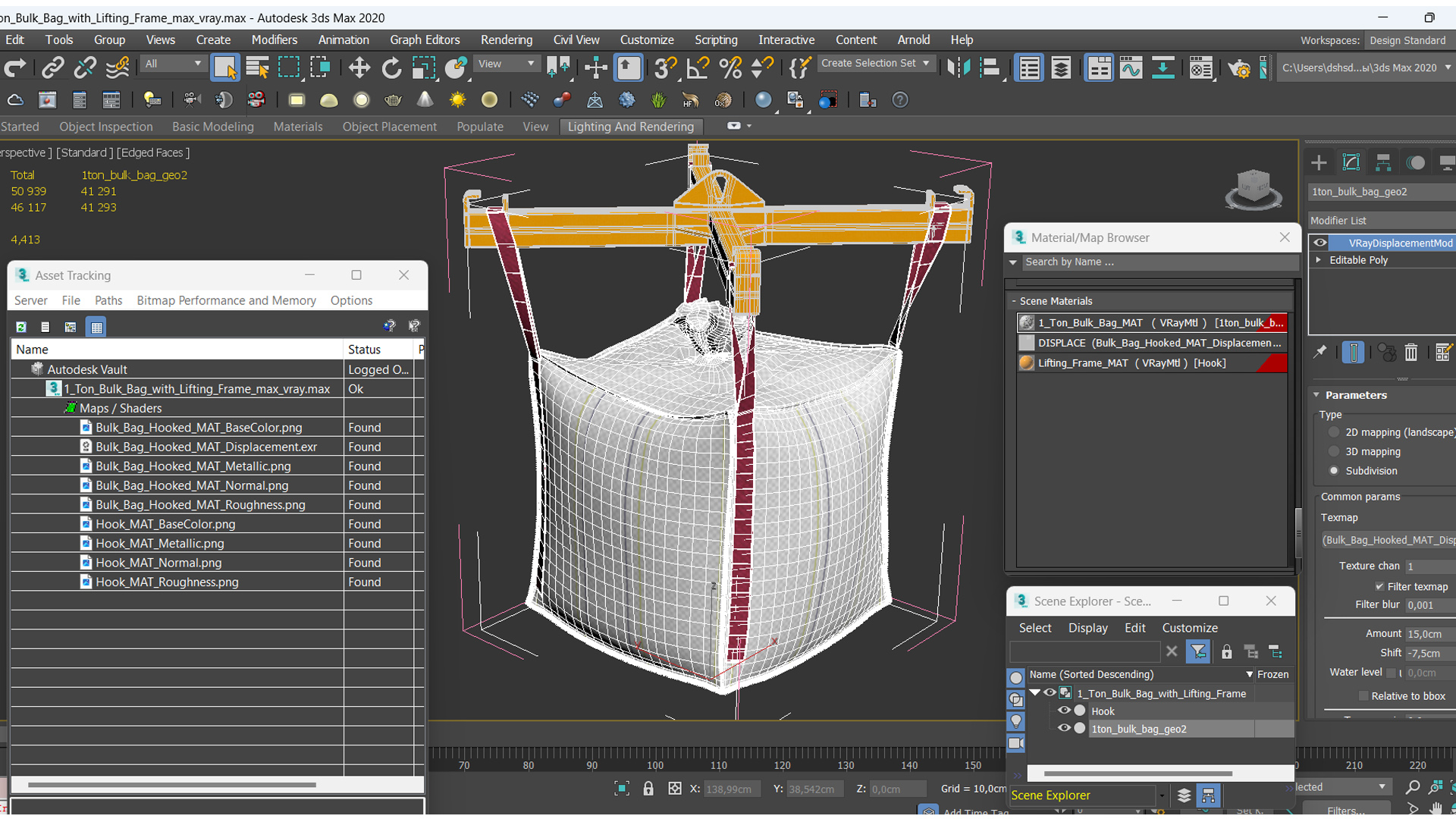Click Design Standard workspace button

pos(1407,40)
